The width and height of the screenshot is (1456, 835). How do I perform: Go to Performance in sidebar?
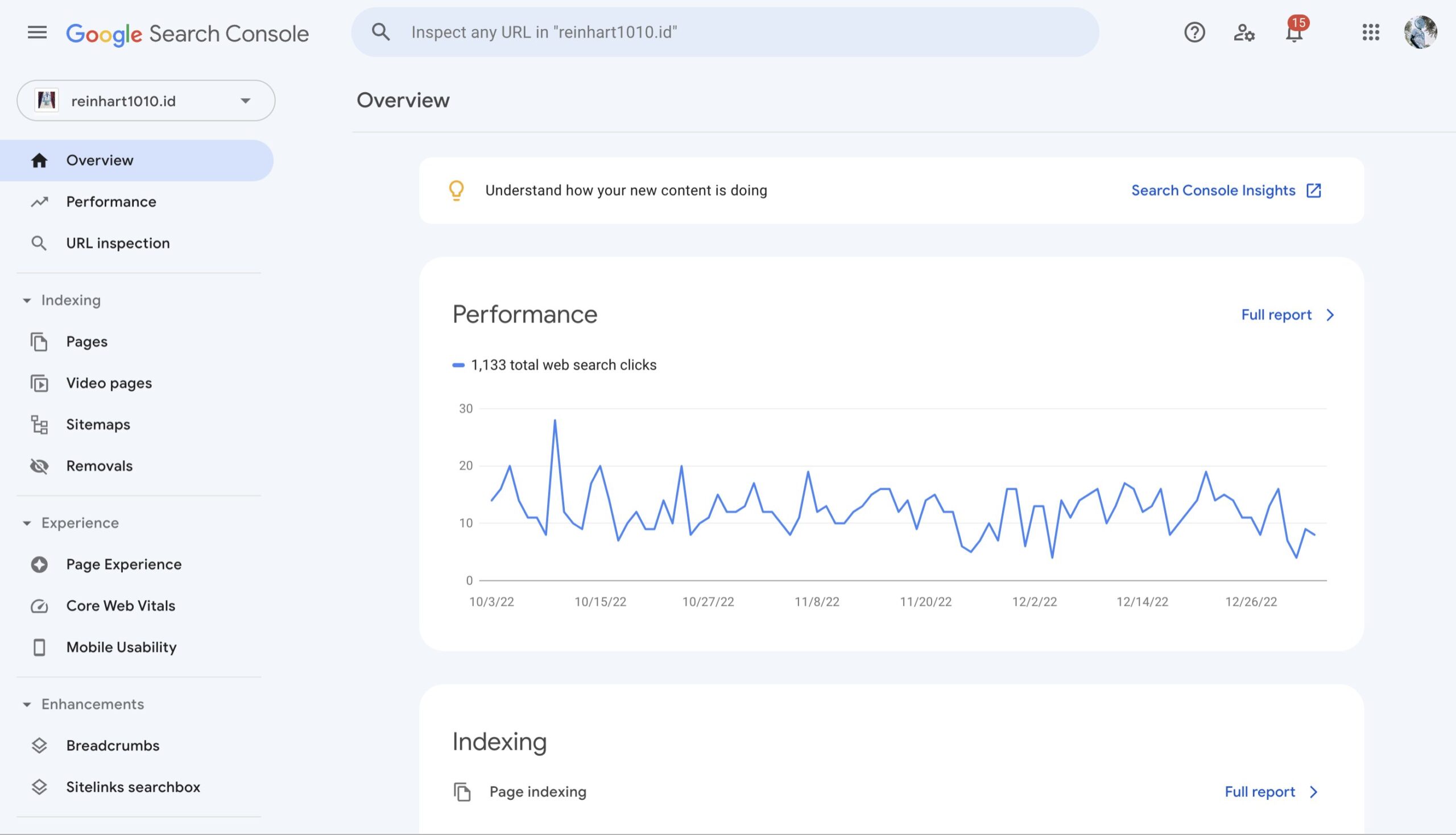pyautogui.click(x=111, y=202)
